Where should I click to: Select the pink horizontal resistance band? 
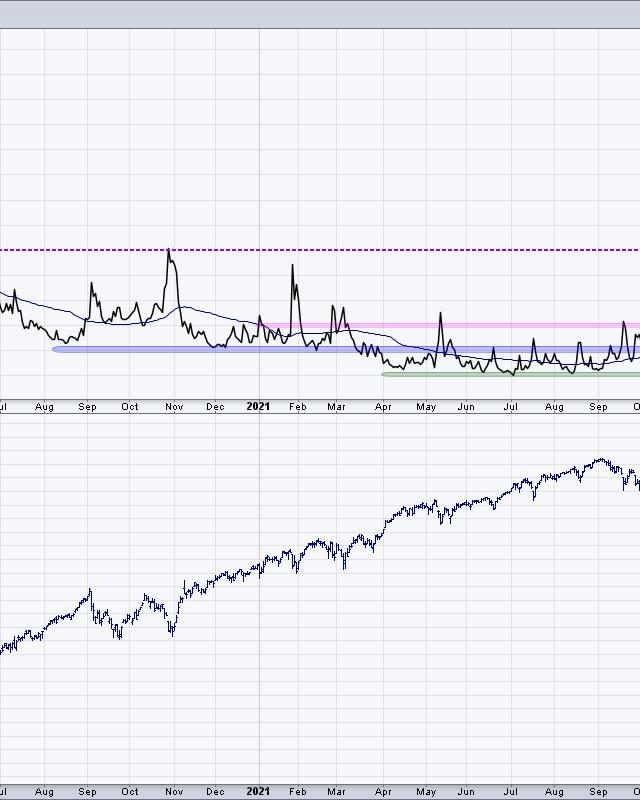[x=450, y=325]
